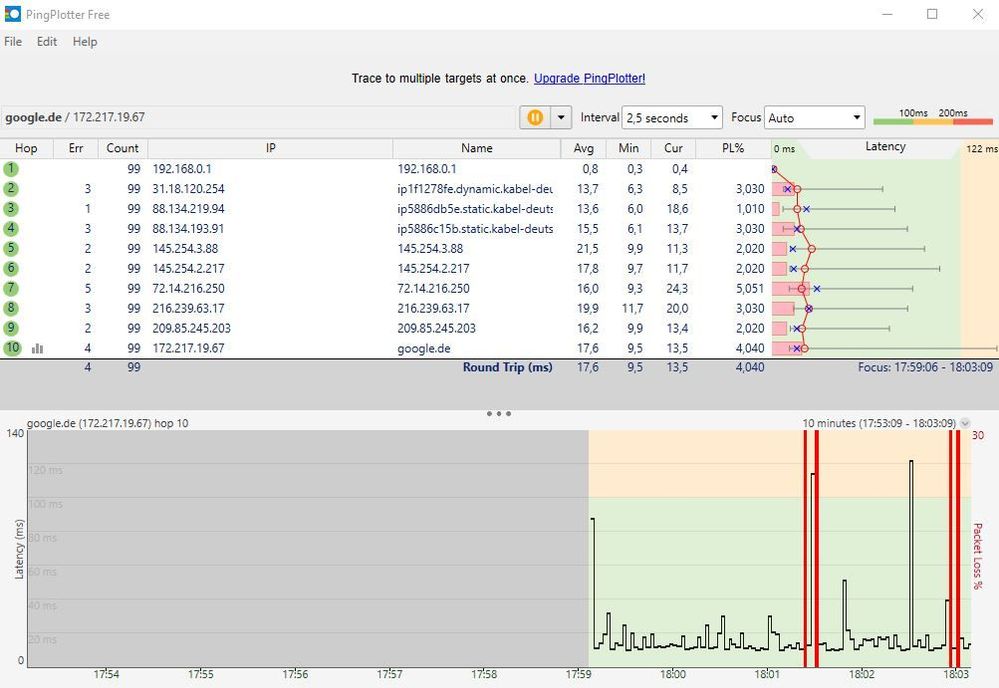The height and width of the screenshot is (688, 999).
Task: Select hop 1 green circle icon
Action: [11, 169]
